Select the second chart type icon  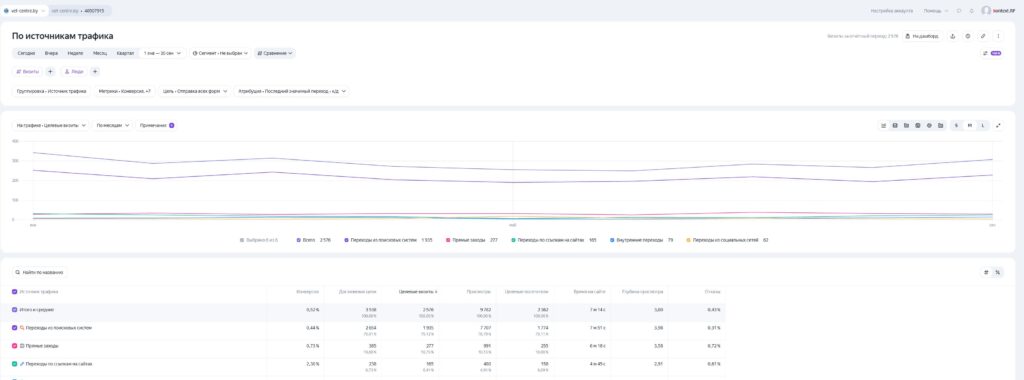coord(895,125)
